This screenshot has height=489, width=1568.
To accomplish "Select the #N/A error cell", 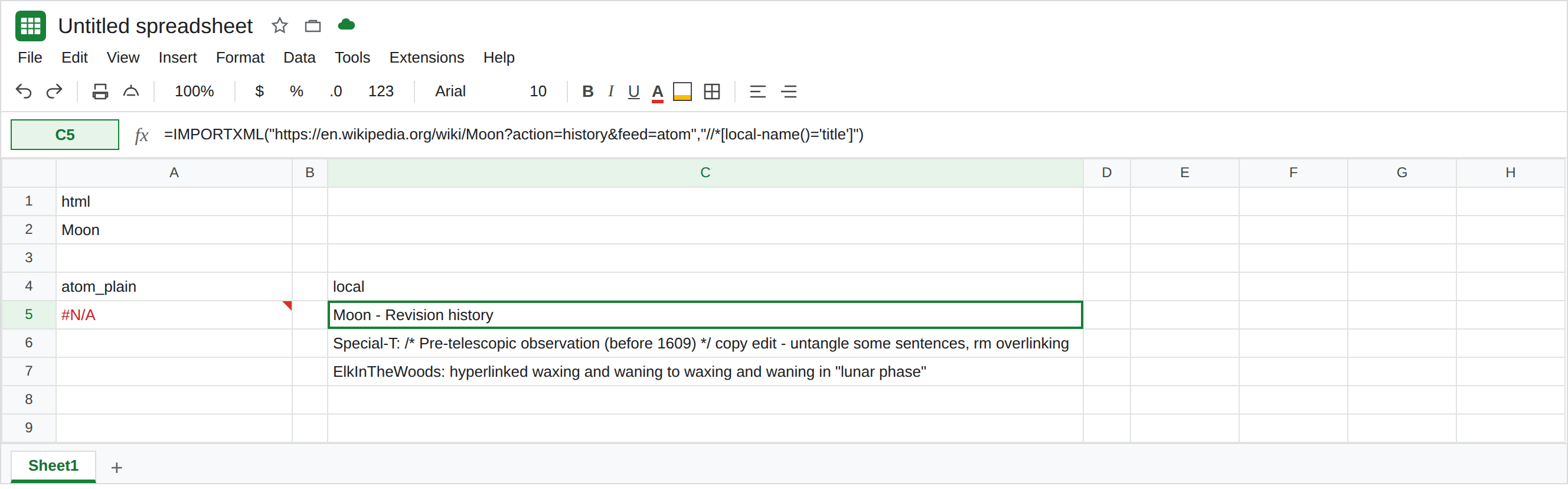I will pyautogui.click(x=174, y=315).
